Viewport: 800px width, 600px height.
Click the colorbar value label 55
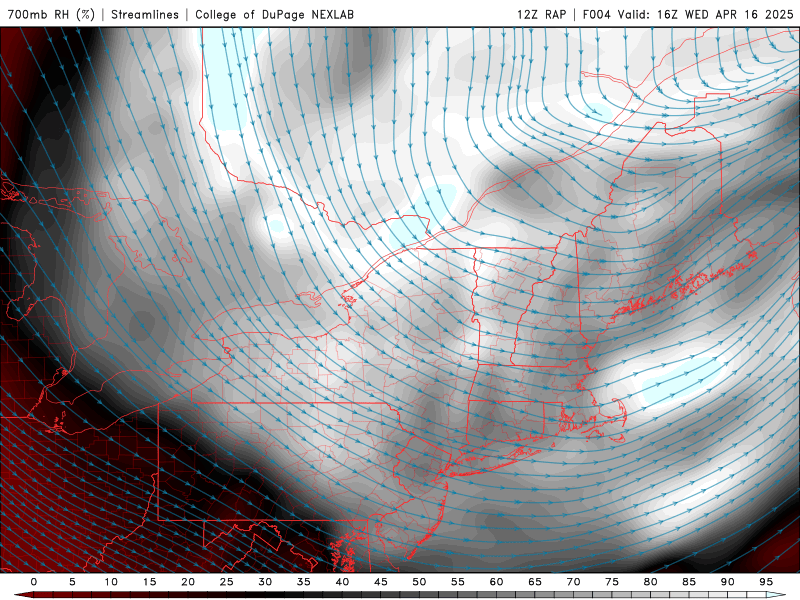pyautogui.click(x=458, y=582)
